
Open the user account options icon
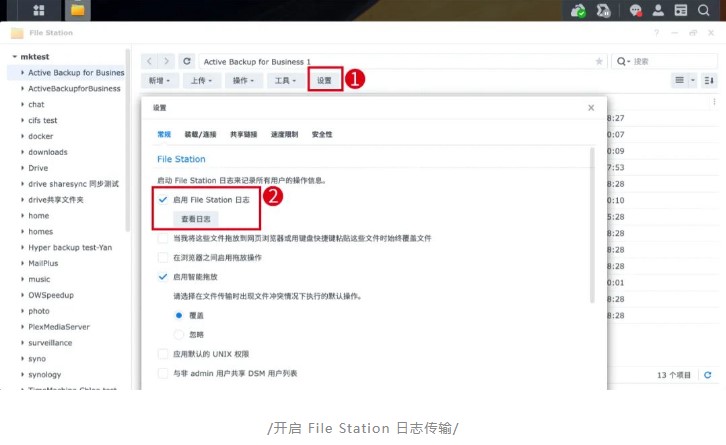tap(658, 10)
